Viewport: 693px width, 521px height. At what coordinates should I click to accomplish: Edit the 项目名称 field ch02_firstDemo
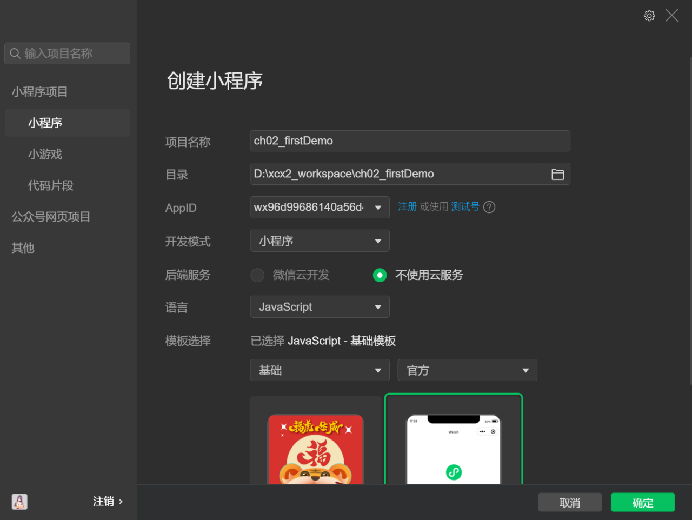(x=410, y=141)
